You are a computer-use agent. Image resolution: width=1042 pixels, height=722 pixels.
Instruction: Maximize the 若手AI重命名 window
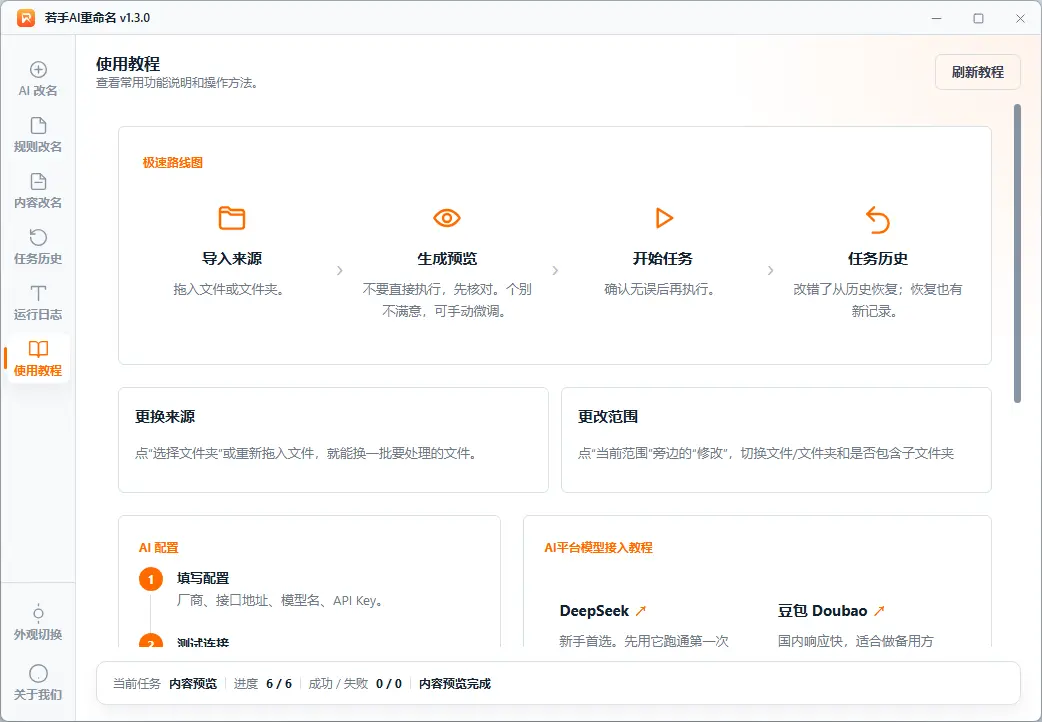[x=978, y=18]
